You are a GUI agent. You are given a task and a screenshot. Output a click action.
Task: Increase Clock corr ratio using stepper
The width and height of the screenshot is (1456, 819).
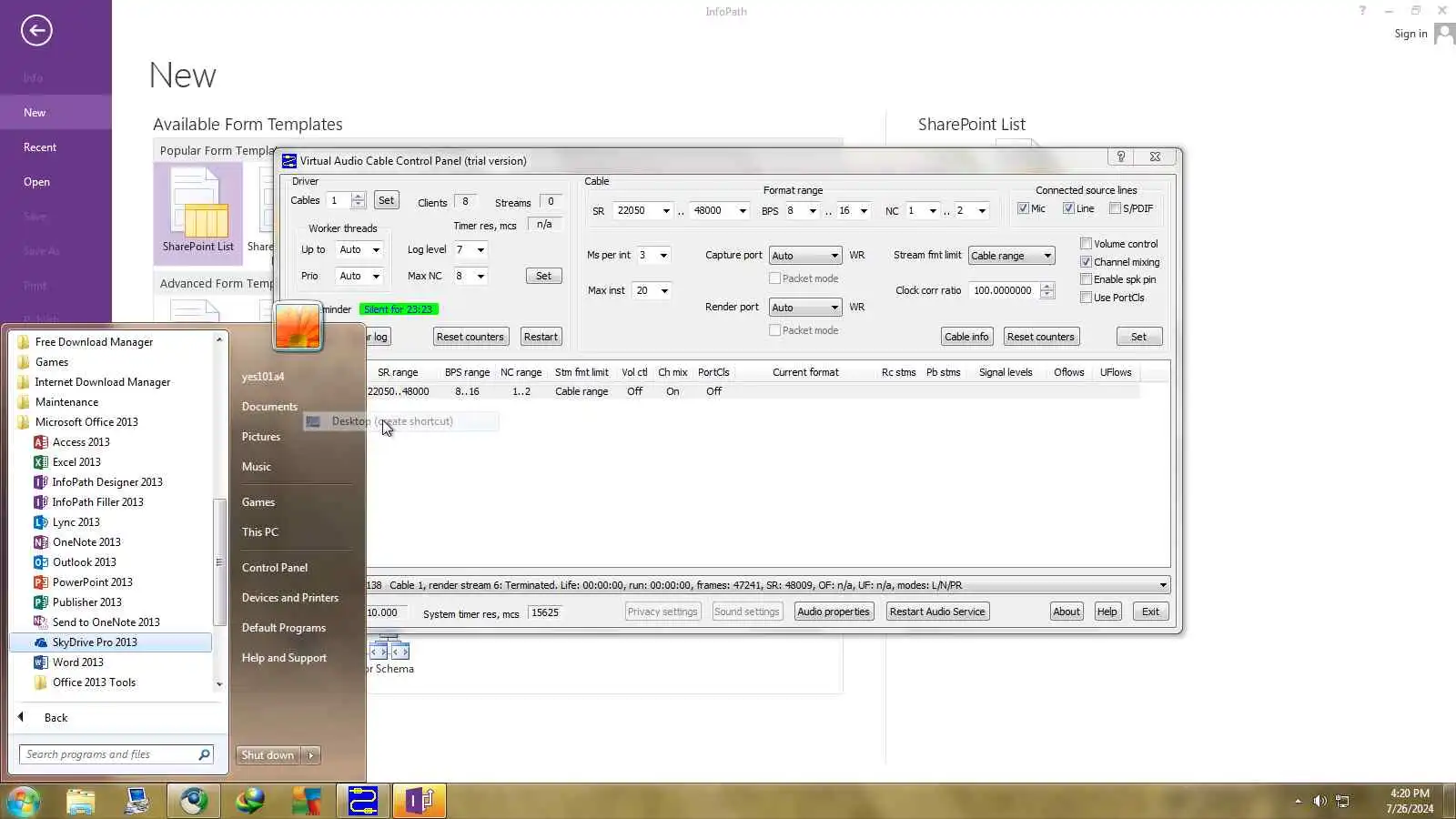(x=1047, y=287)
